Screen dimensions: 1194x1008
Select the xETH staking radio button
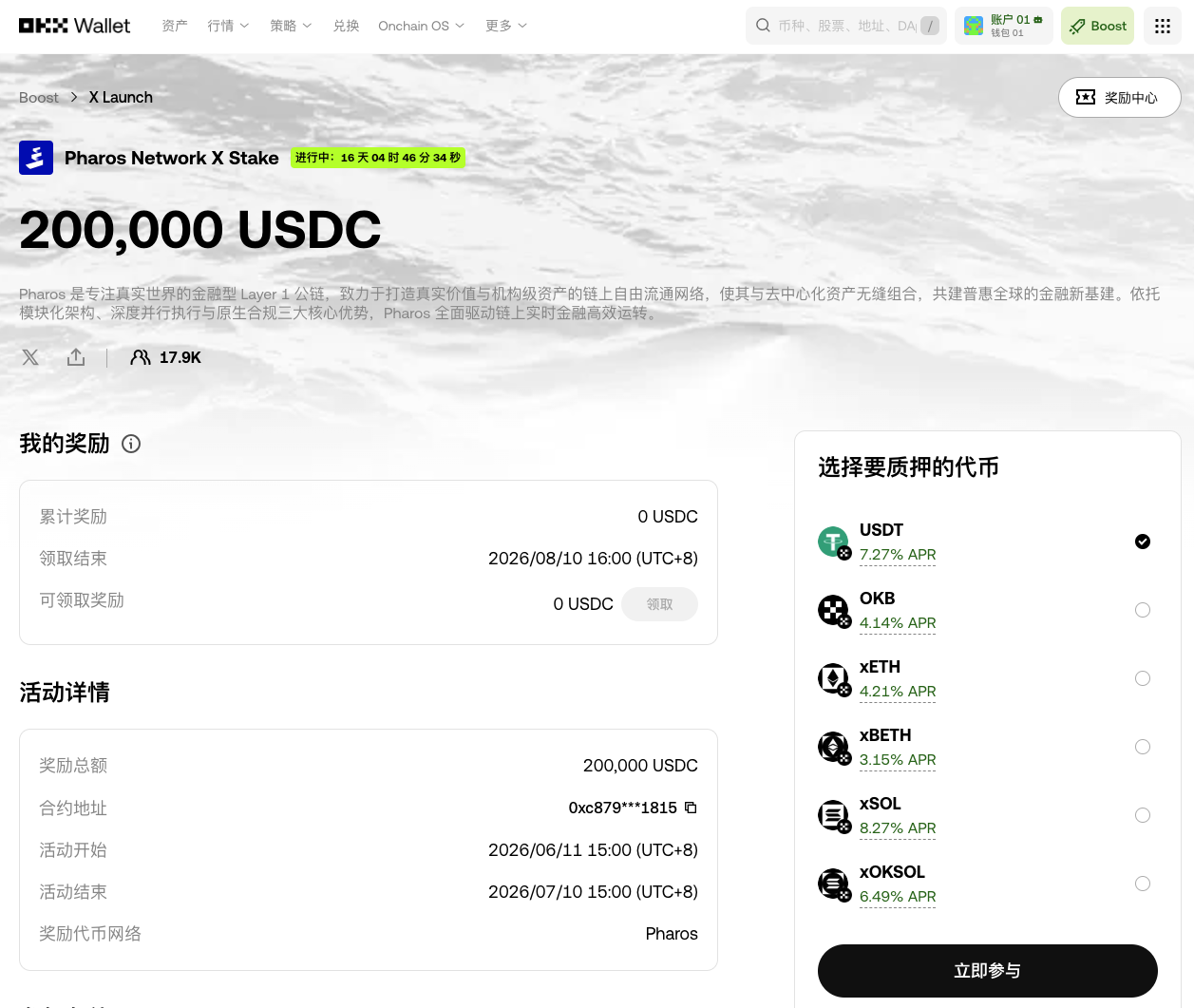(x=1143, y=678)
